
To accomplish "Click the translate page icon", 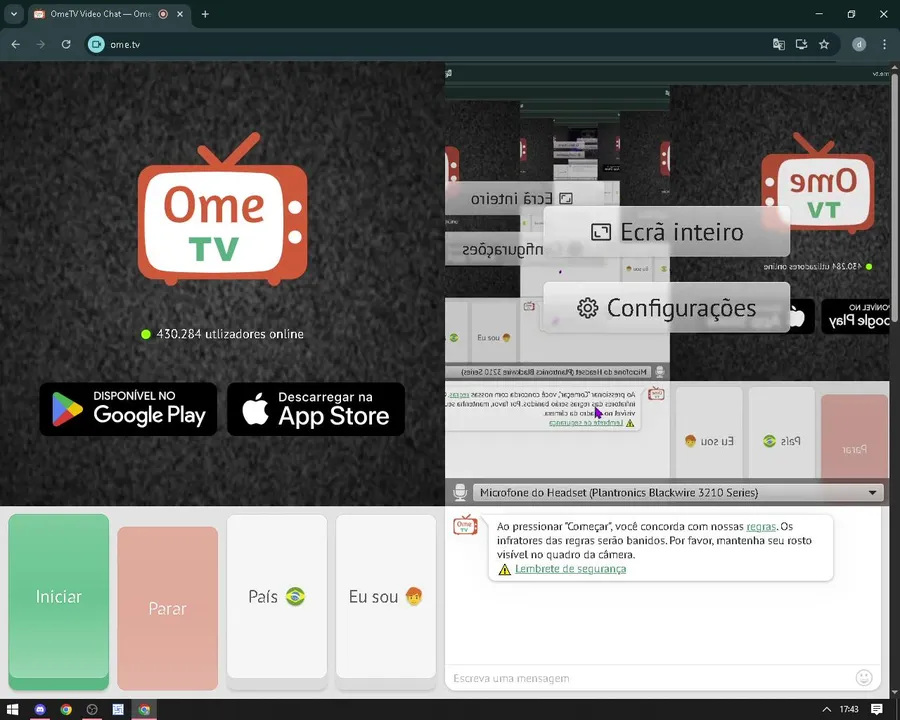I will (778, 44).
